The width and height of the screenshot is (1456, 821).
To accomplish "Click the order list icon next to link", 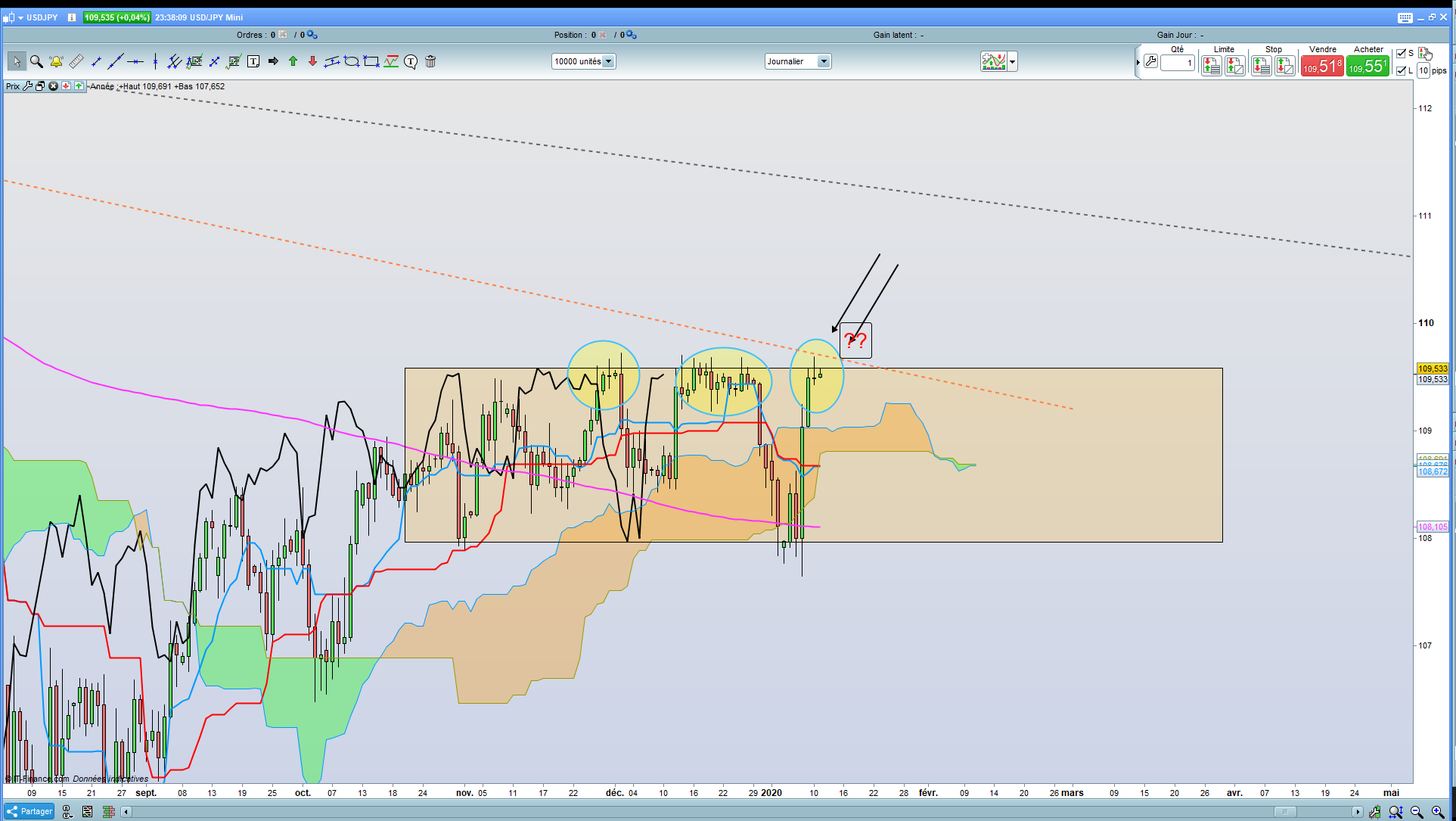I will (x=88, y=811).
